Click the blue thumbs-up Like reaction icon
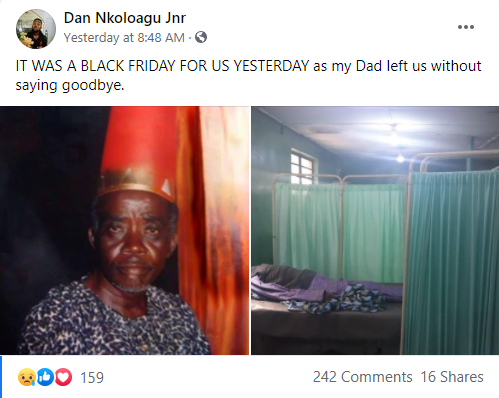The height and width of the screenshot is (398, 499). coord(45,377)
